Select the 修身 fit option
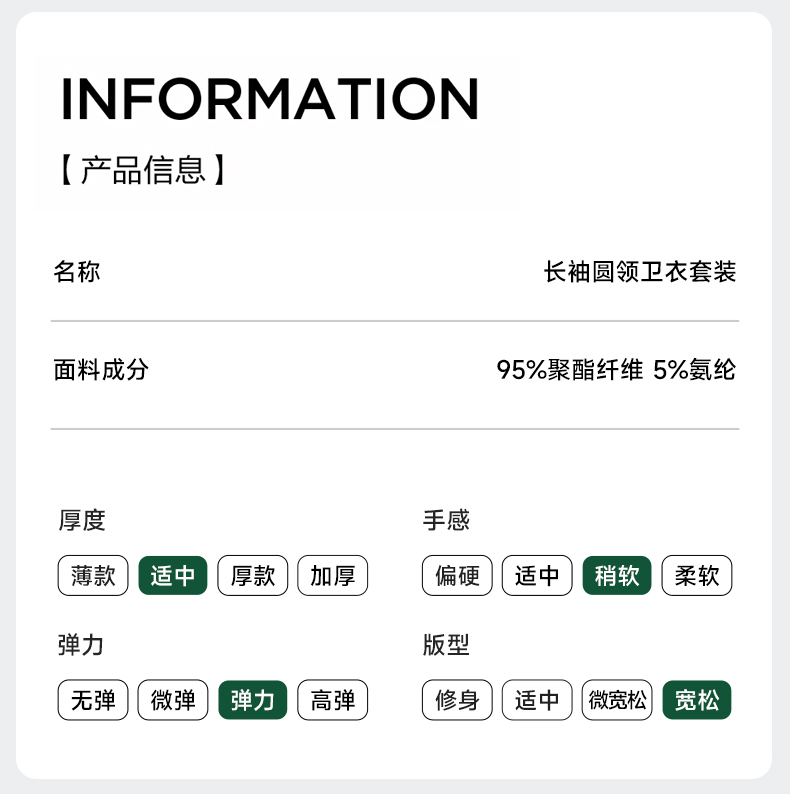This screenshot has height=794, width=790. click(x=457, y=700)
